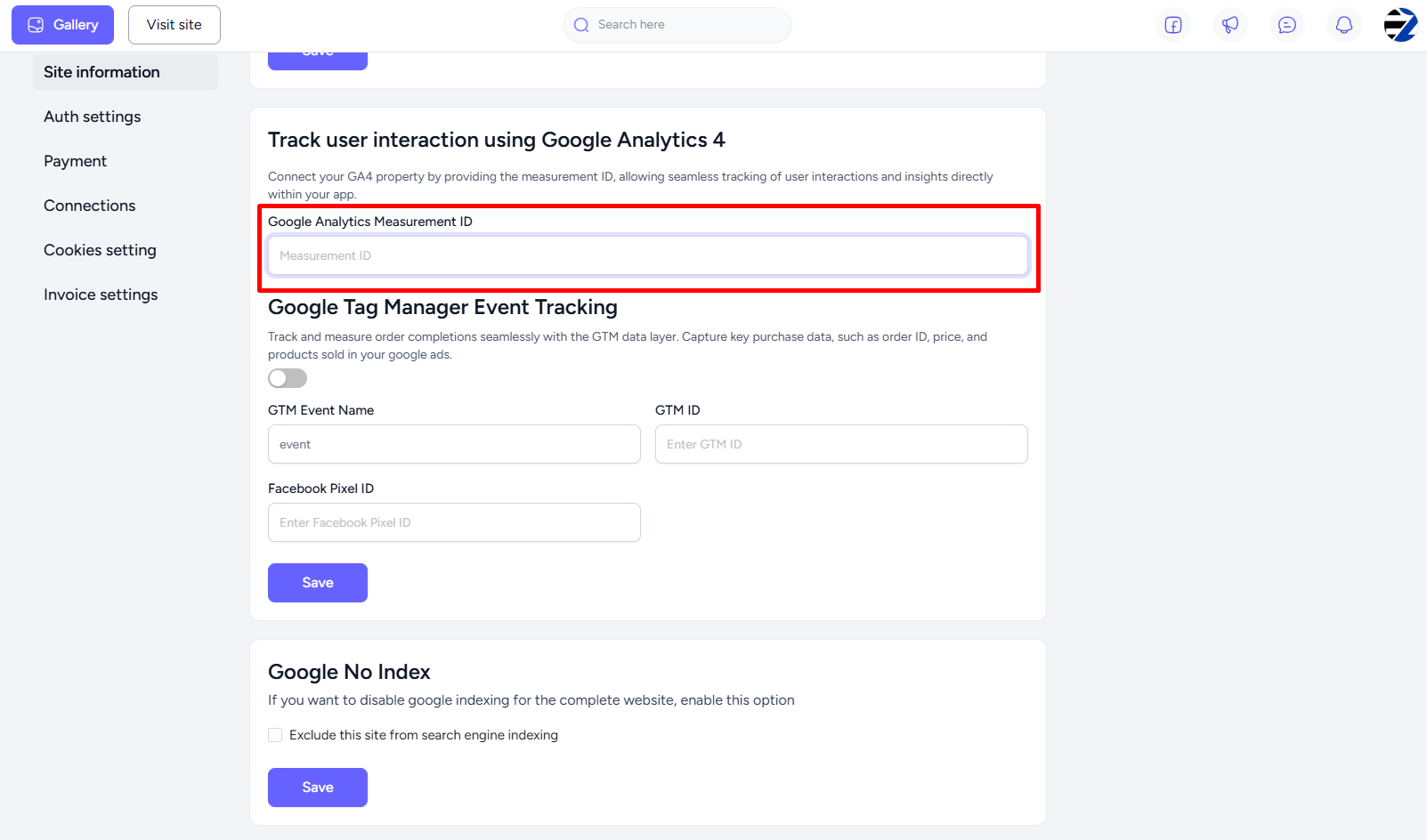
Task: Click the search magnifier icon
Action: click(x=581, y=25)
